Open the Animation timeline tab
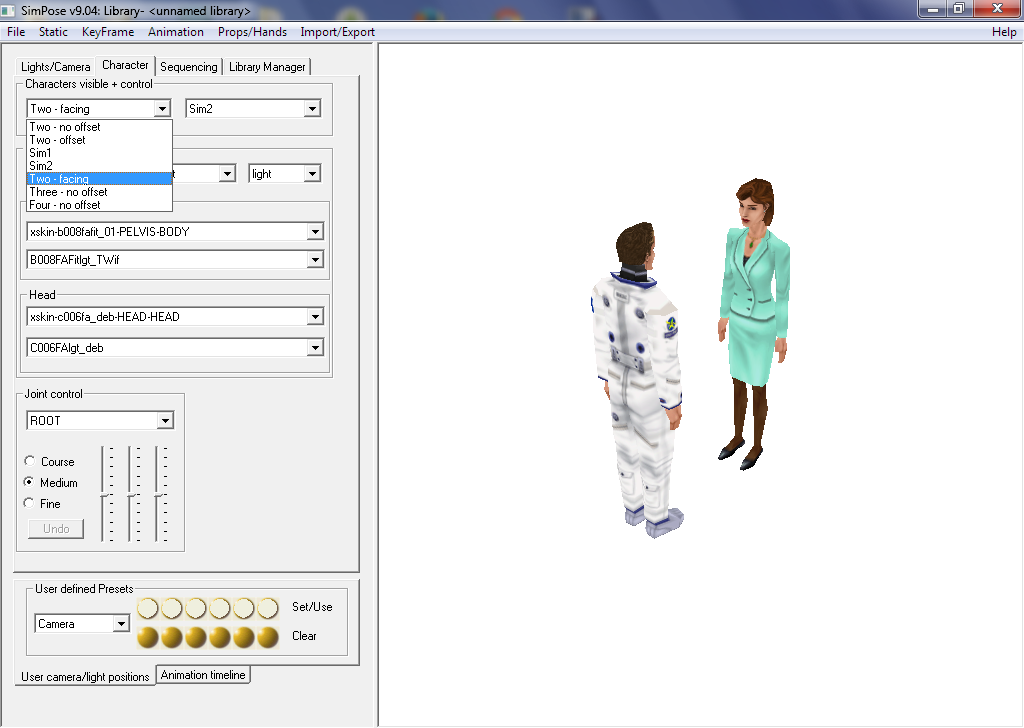The image size is (1024, 728). tap(203, 675)
